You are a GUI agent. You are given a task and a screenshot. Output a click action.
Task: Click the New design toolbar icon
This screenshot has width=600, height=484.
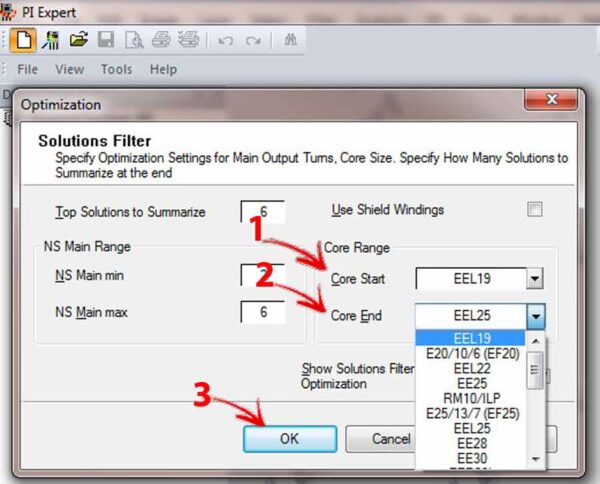coord(23,40)
